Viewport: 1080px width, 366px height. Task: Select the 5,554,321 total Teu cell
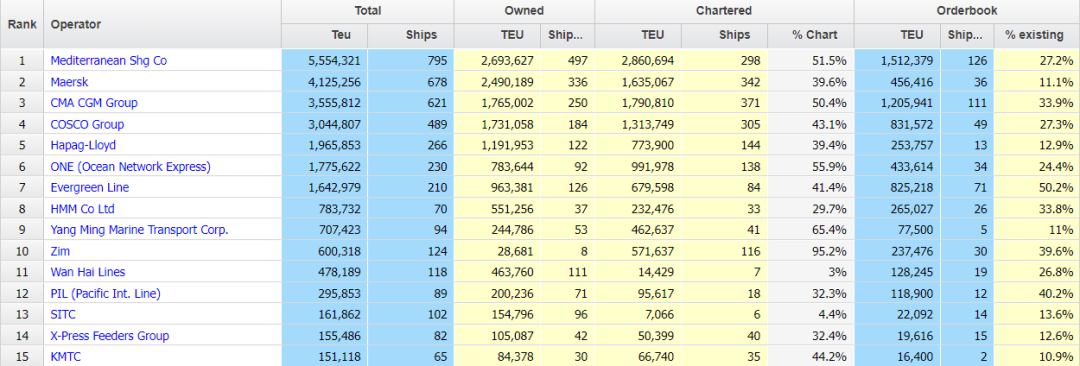(x=324, y=61)
